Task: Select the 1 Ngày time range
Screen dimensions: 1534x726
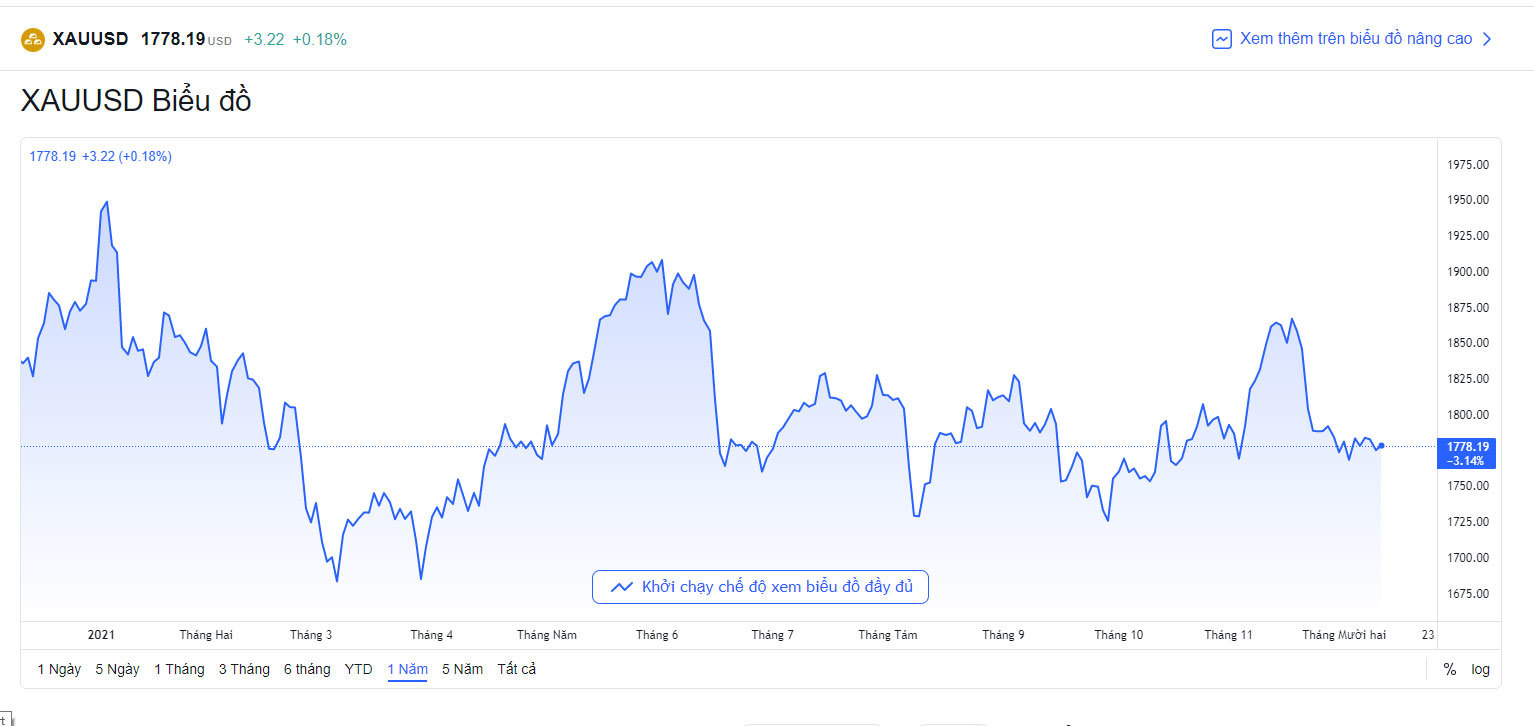Action: coord(59,669)
